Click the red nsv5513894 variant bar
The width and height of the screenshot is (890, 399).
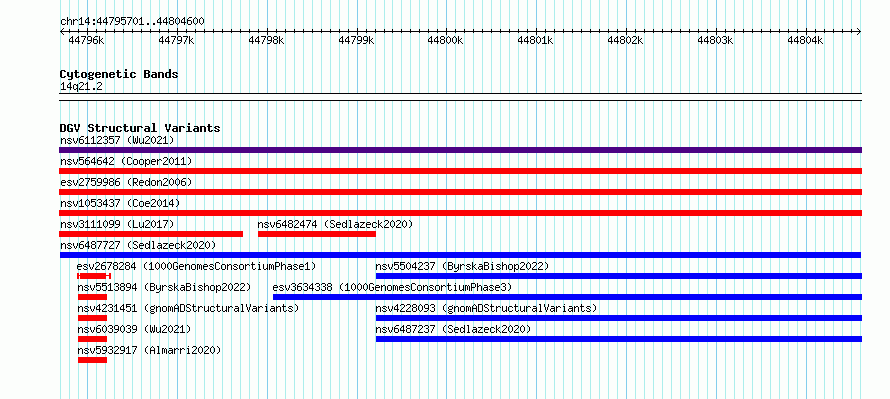(x=93, y=297)
